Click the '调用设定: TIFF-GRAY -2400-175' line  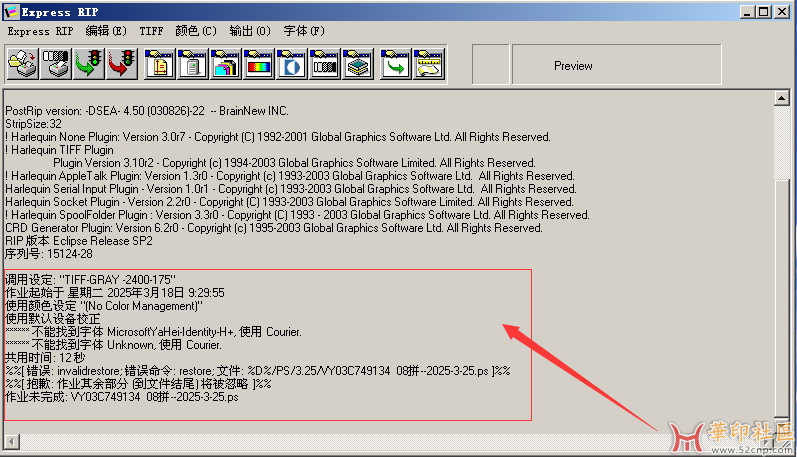[90, 280]
